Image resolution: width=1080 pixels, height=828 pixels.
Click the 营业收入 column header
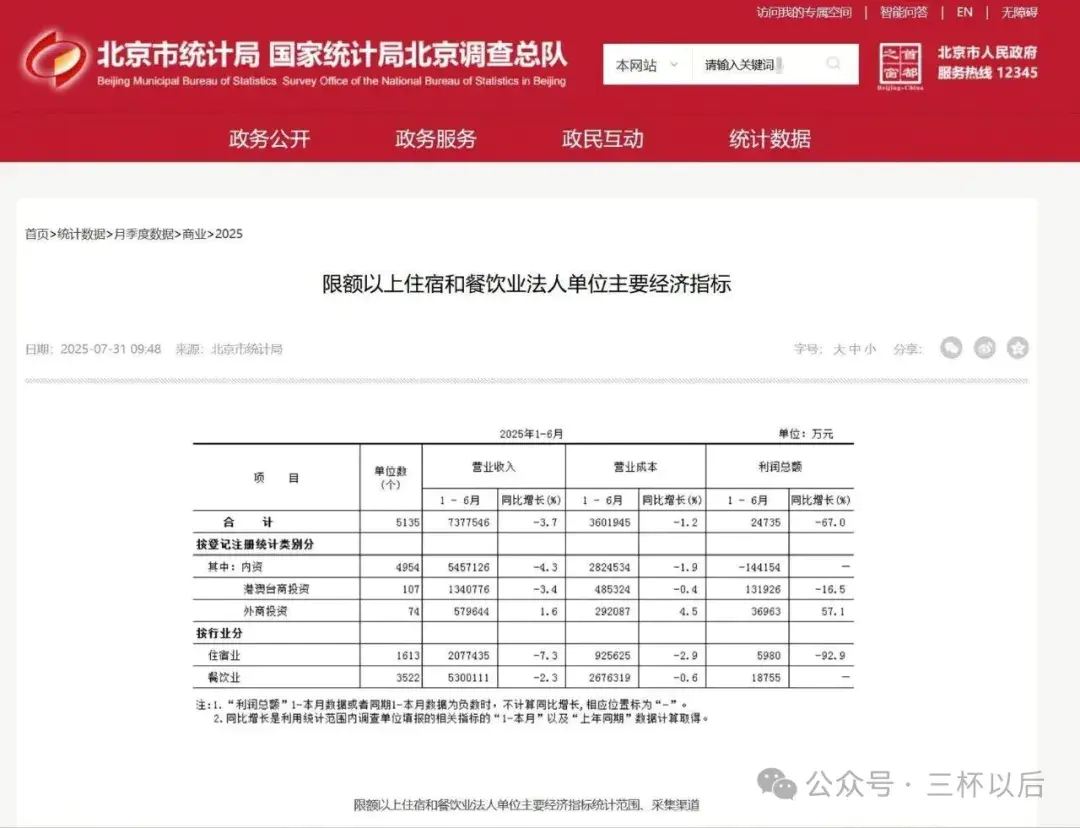[x=493, y=467]
